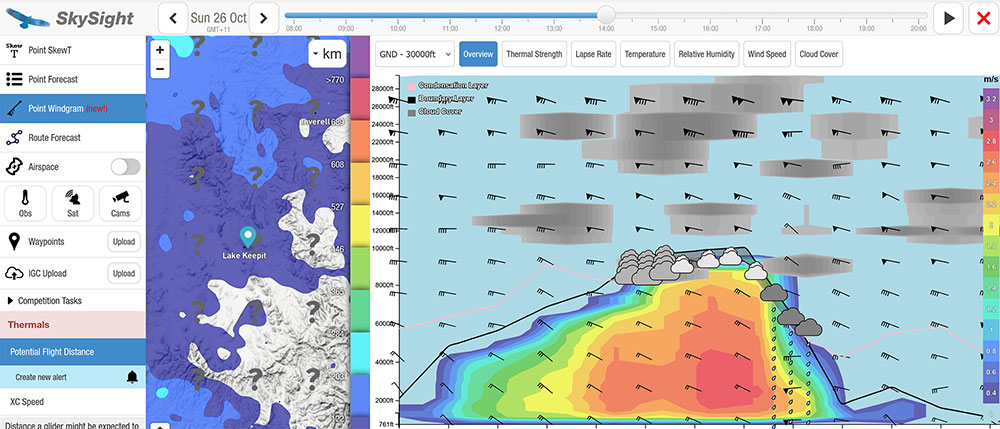This screenshot has width=1000, height=429.
Task: Toggle the Airspace switch
Action: 124,167
